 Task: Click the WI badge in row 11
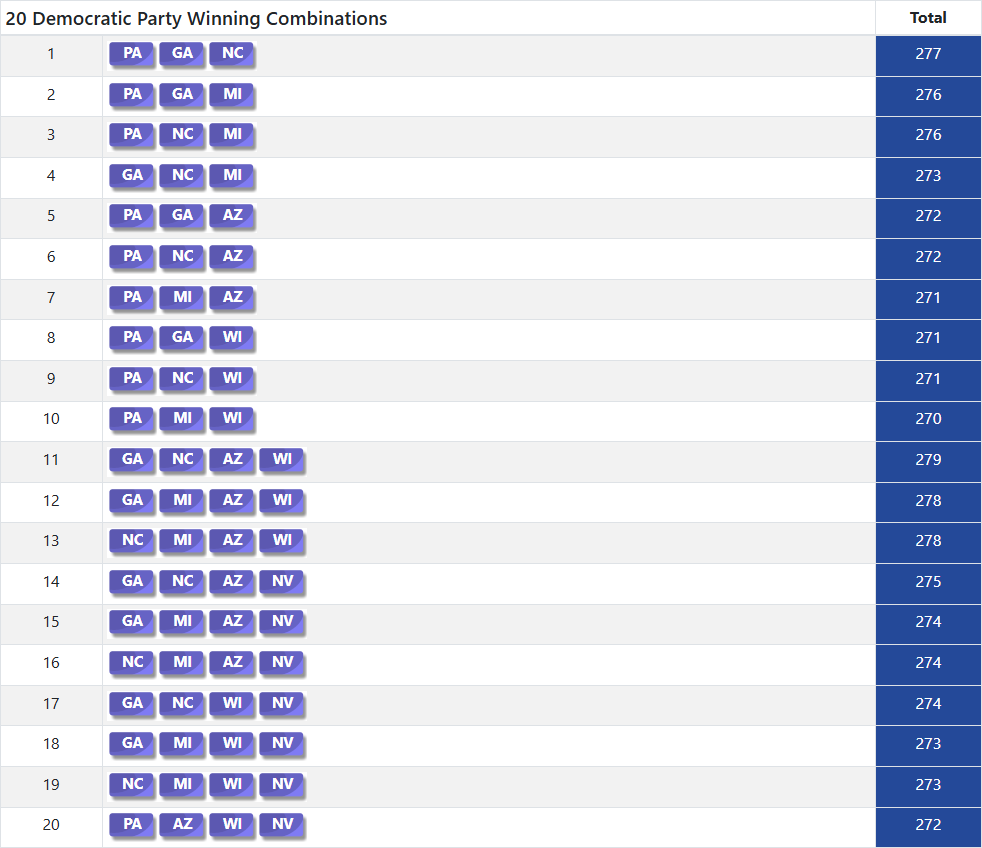(x=282, y=459)
